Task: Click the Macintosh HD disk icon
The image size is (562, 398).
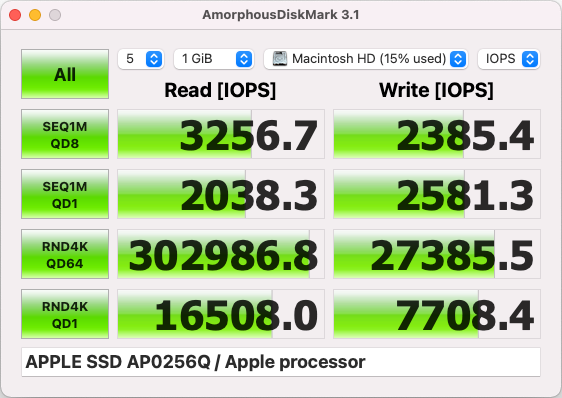Action: 280,58
